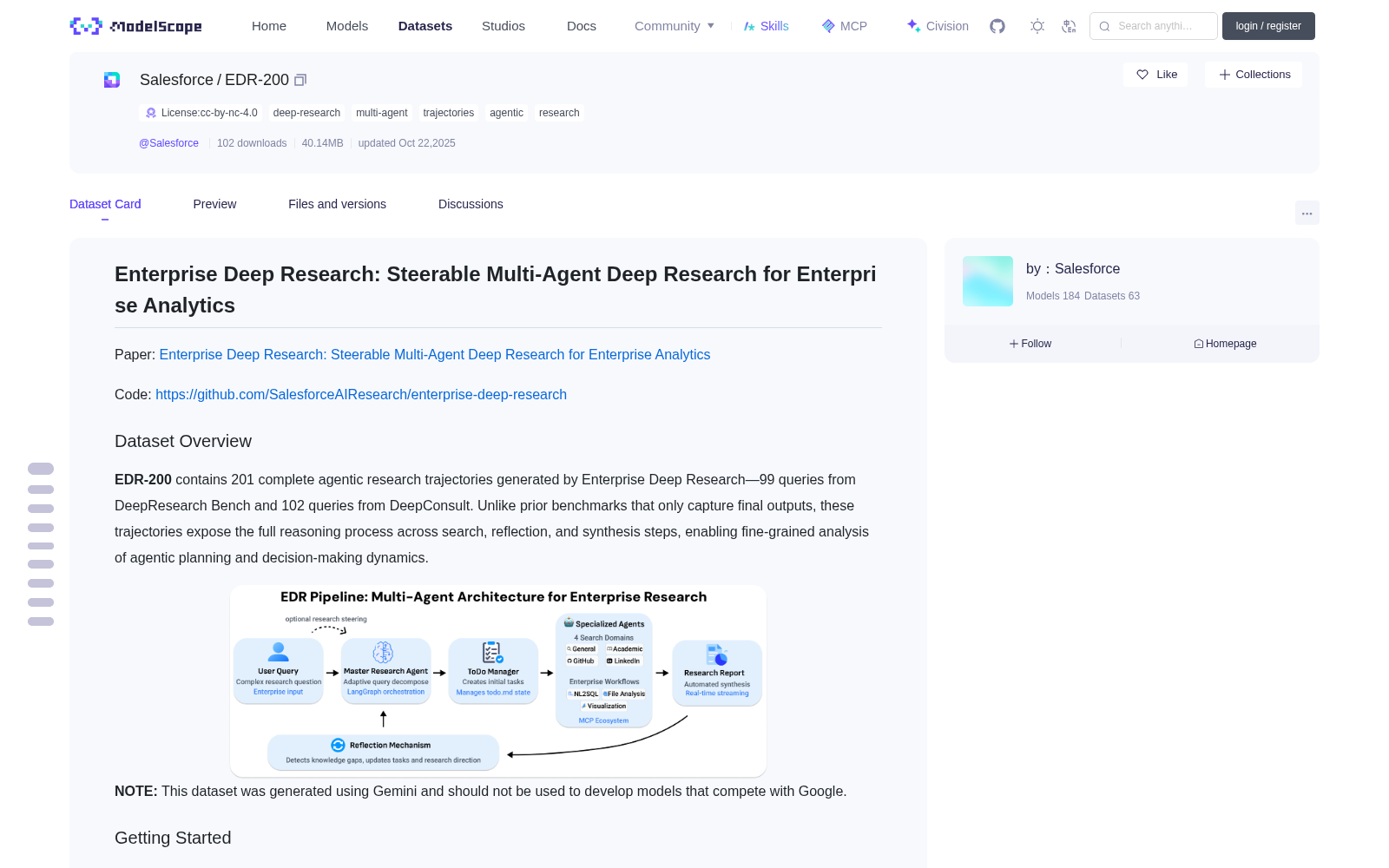Open the GitHub enterprise-deep-research code link
The height and width of the screenshot is (868, 1389).
coord(361,394)
